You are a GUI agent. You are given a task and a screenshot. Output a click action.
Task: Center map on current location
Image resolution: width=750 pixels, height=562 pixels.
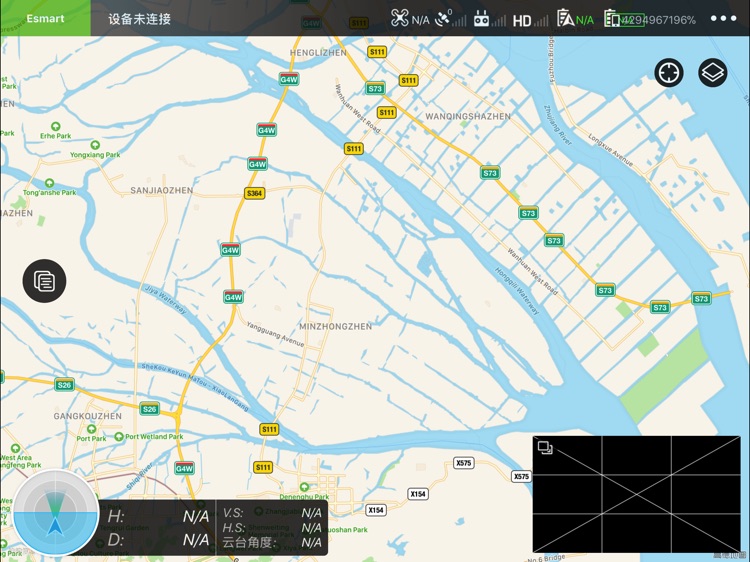(669, 73)
